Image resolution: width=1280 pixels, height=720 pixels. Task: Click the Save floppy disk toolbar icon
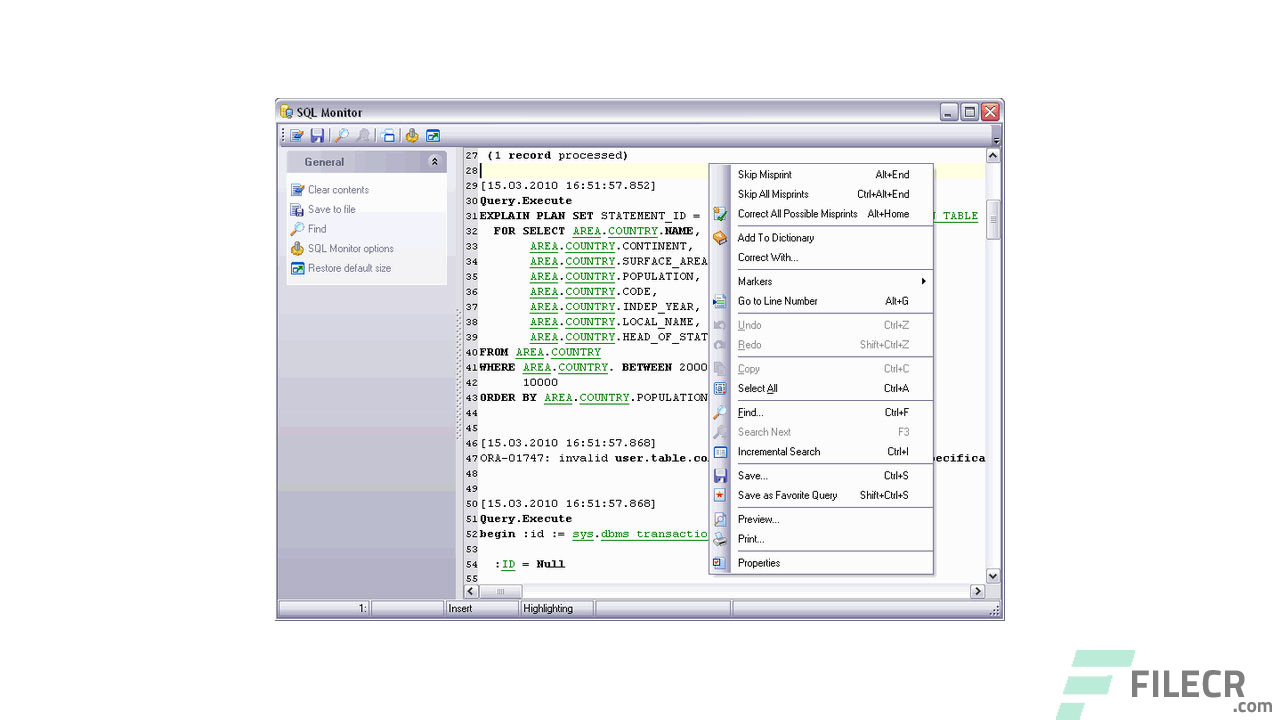pyautogui.click(x=317, y=136)
